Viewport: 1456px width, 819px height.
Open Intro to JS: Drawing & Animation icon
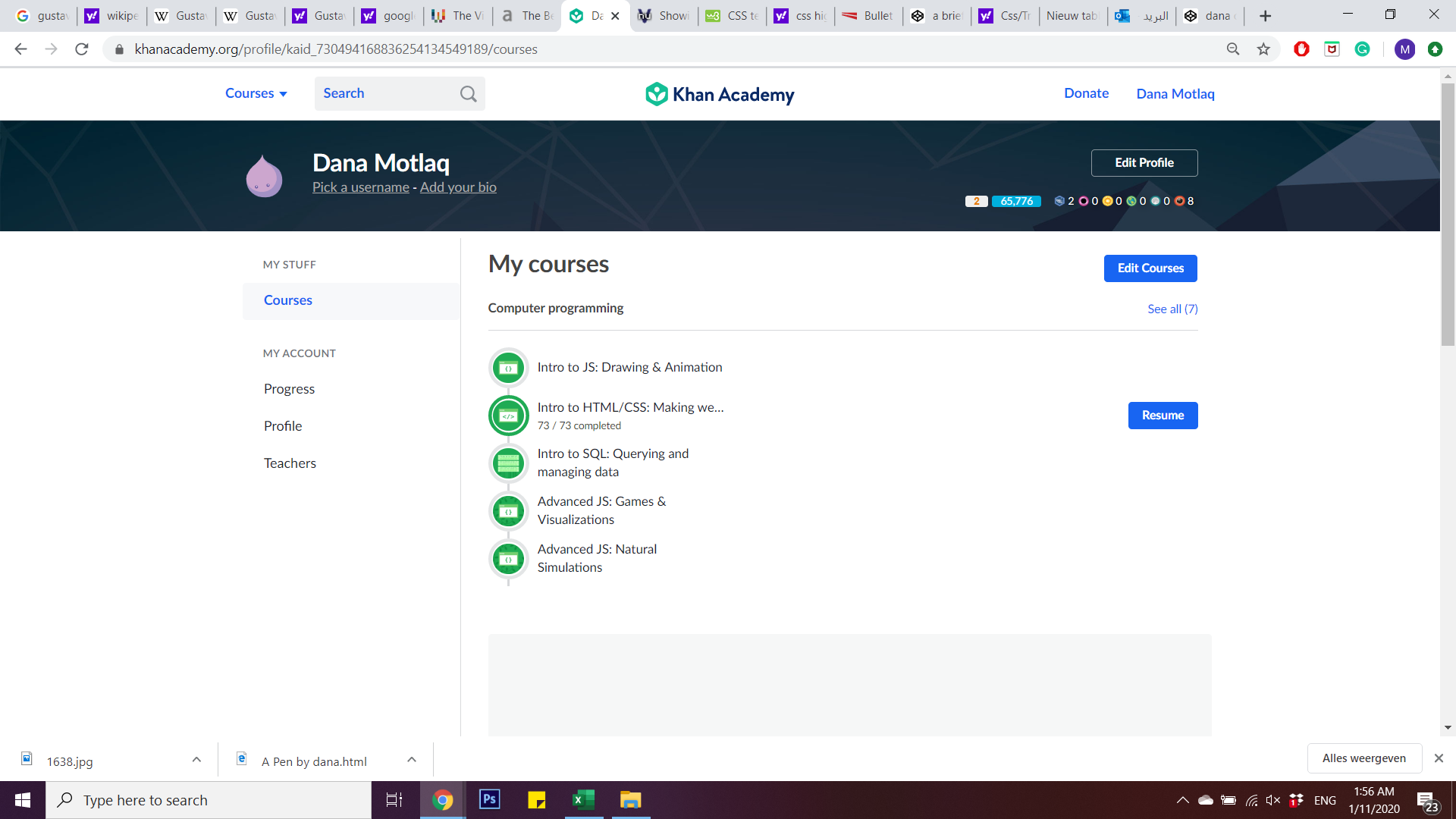point(509,368)
